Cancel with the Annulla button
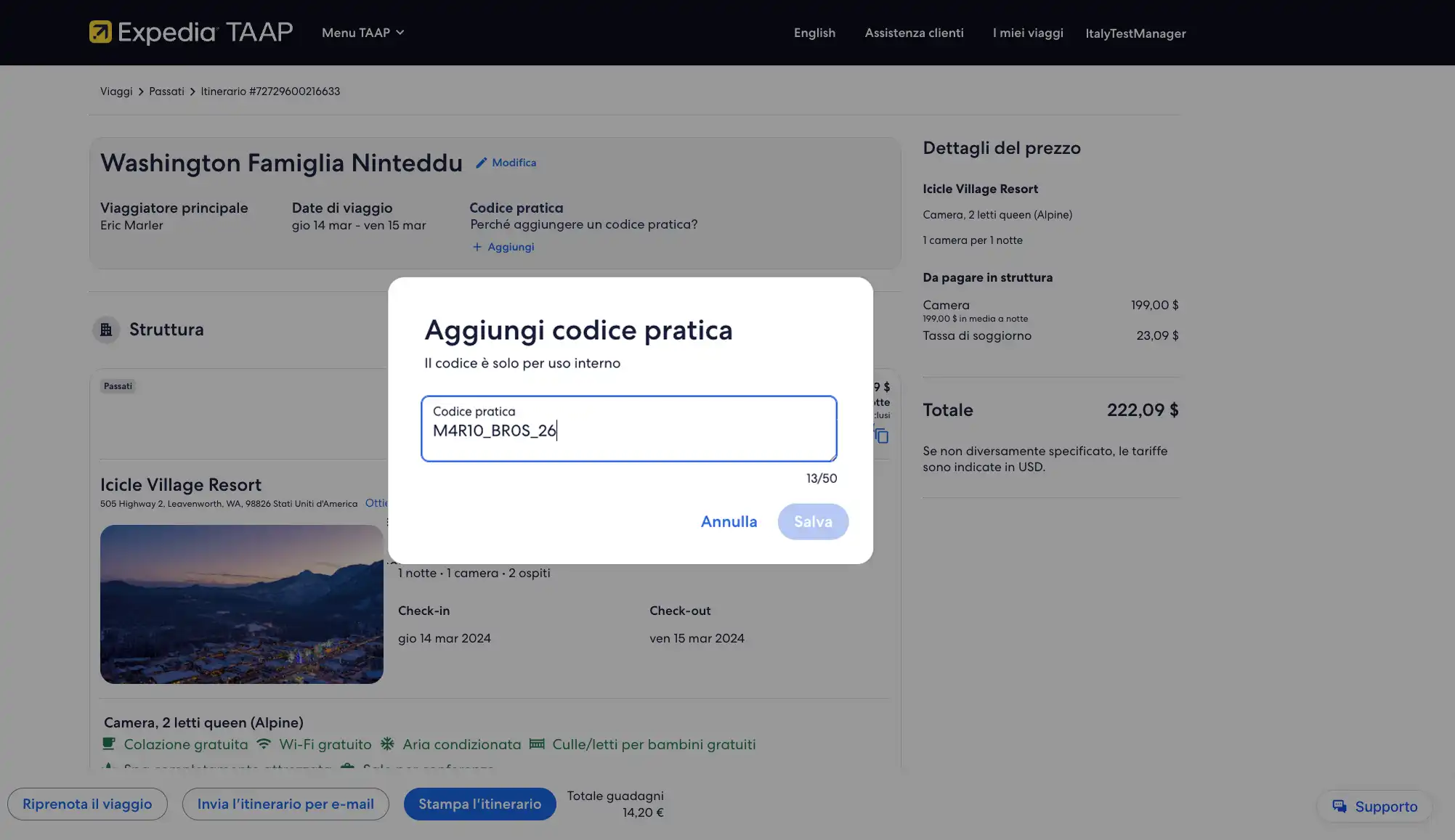Image resolution: width=1455 pixels, height=840 pixels. pos(729,521)
